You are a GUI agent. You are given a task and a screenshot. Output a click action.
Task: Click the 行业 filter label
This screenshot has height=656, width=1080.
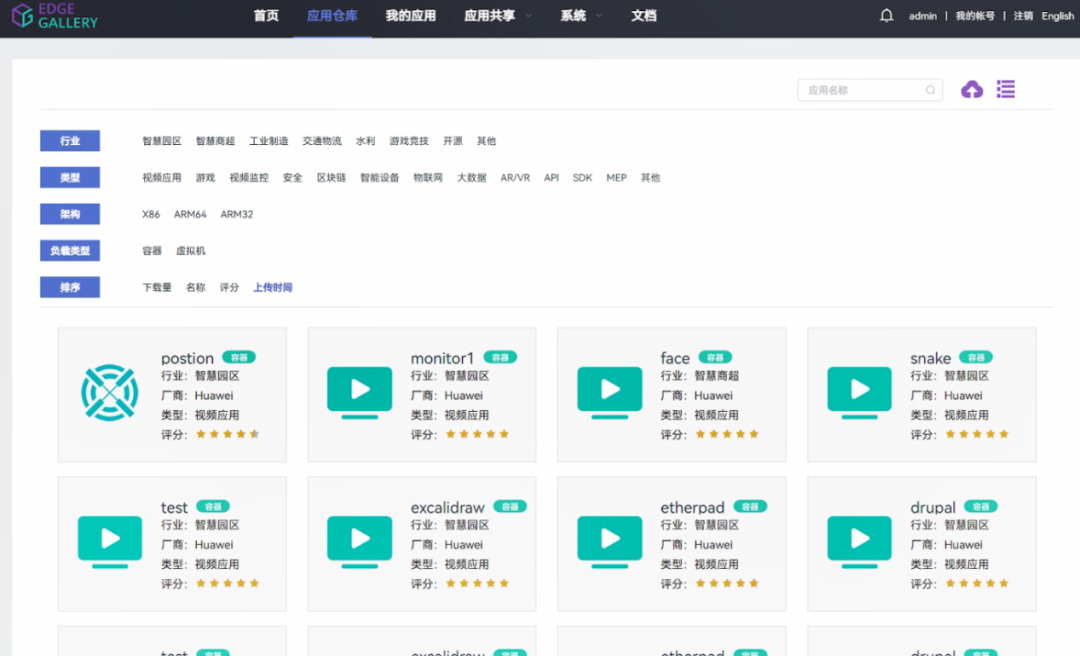tap(70, 141)
